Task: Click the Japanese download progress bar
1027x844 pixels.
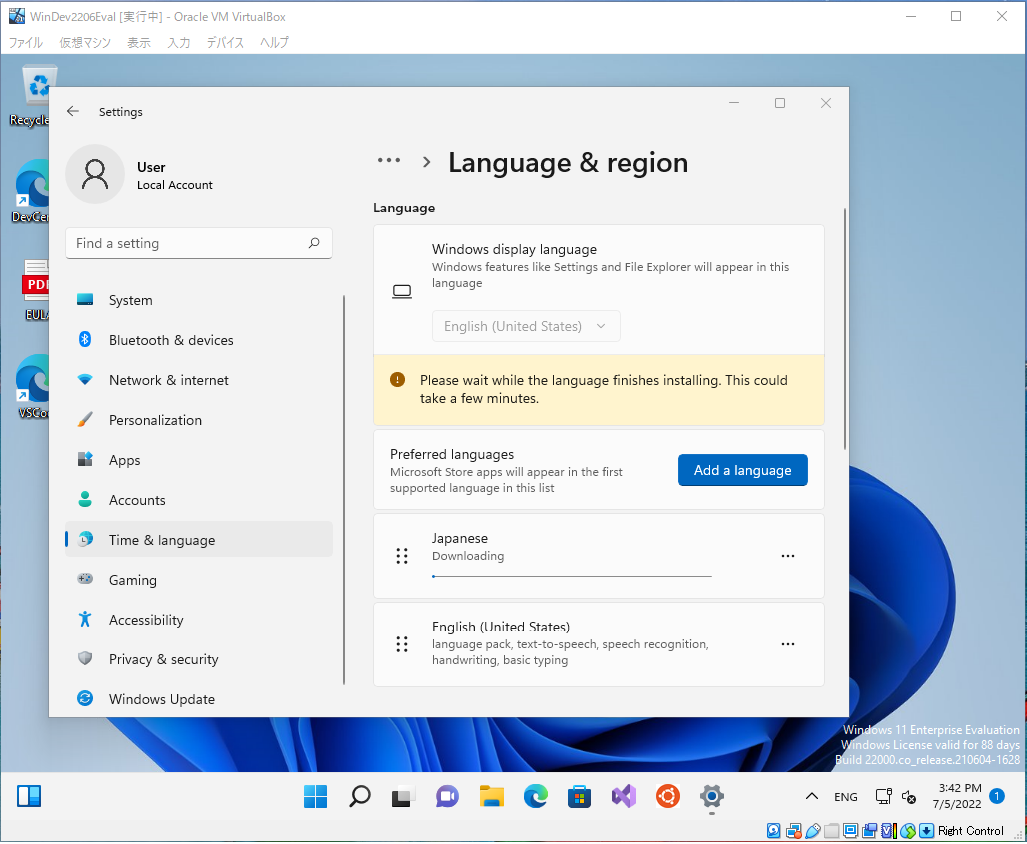Action: coord(572,576)
